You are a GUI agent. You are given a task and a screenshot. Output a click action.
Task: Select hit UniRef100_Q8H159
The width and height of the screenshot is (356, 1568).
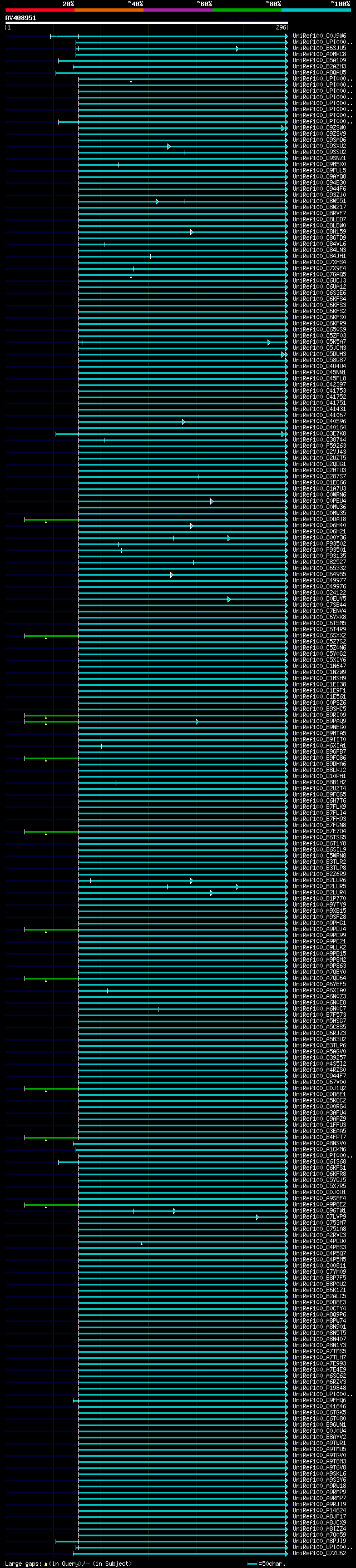pos(319,232)
